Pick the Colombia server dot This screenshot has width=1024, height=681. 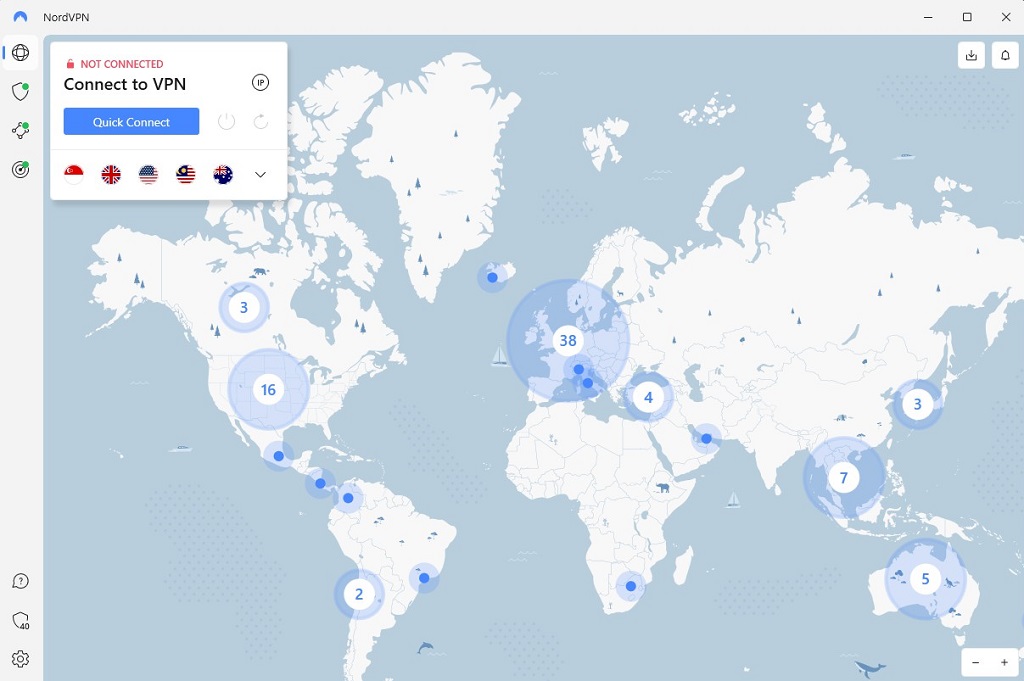348,498
